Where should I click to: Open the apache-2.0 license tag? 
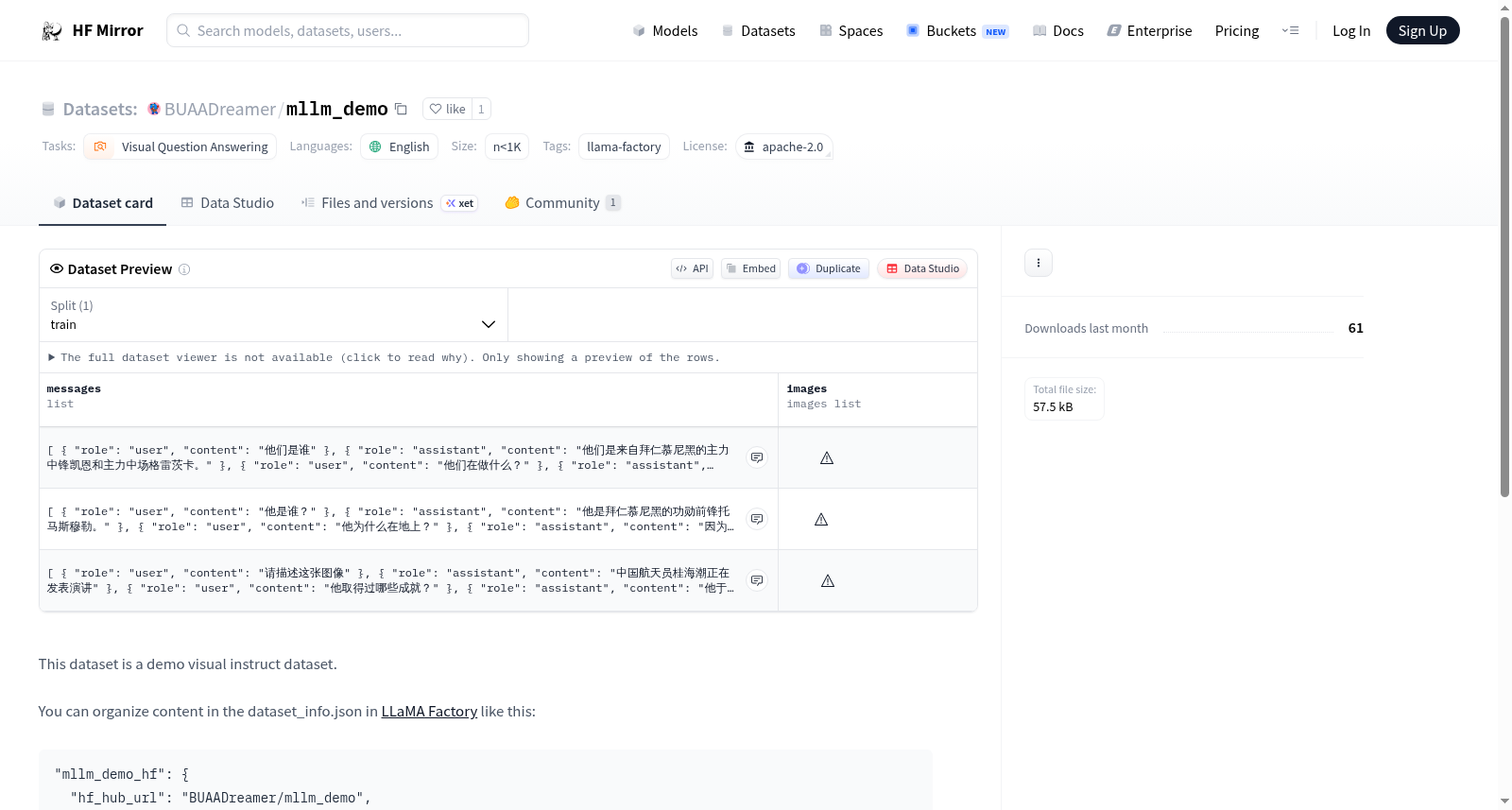(783, 146)
